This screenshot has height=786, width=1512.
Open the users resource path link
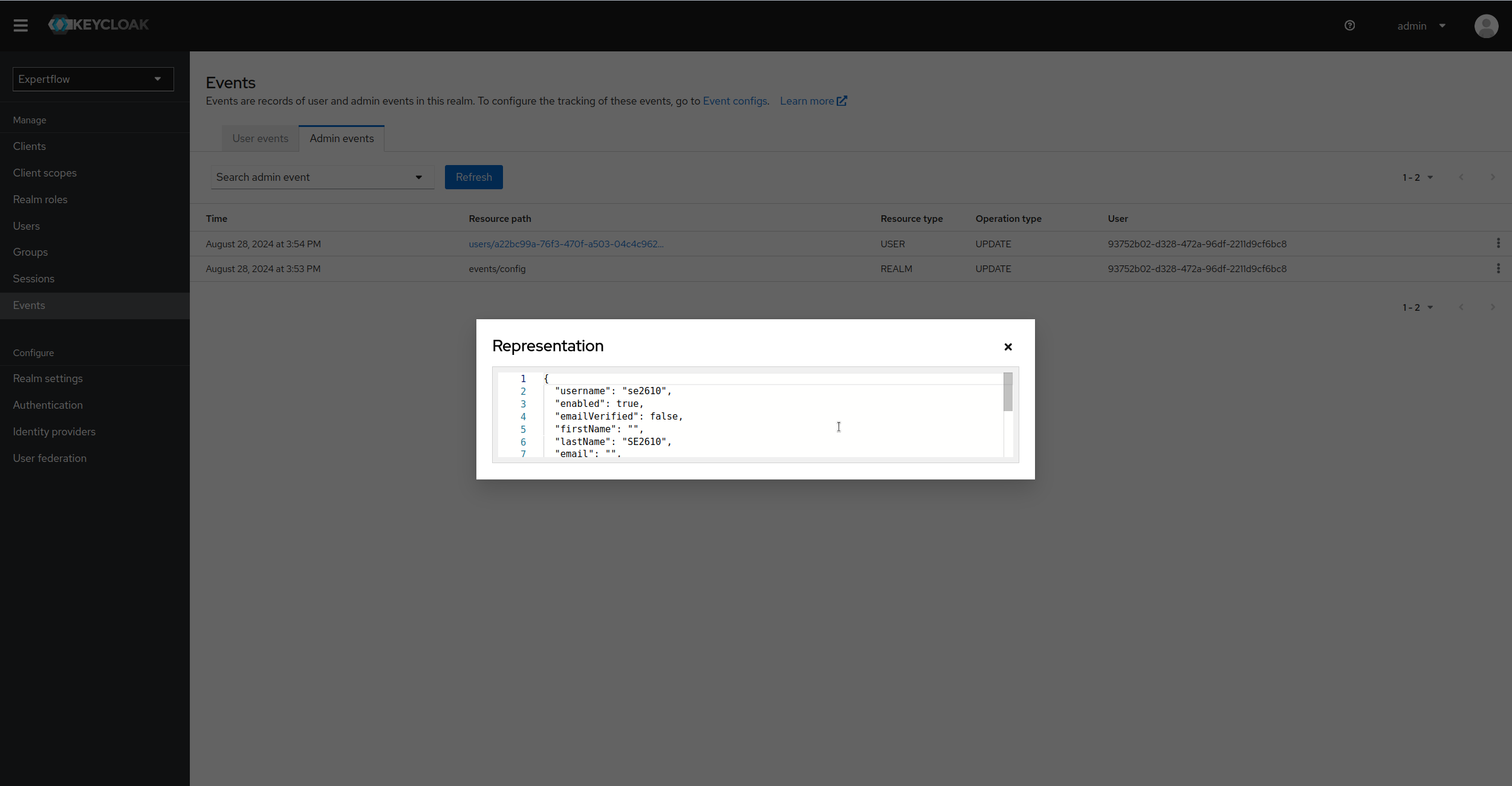point(566,244)
